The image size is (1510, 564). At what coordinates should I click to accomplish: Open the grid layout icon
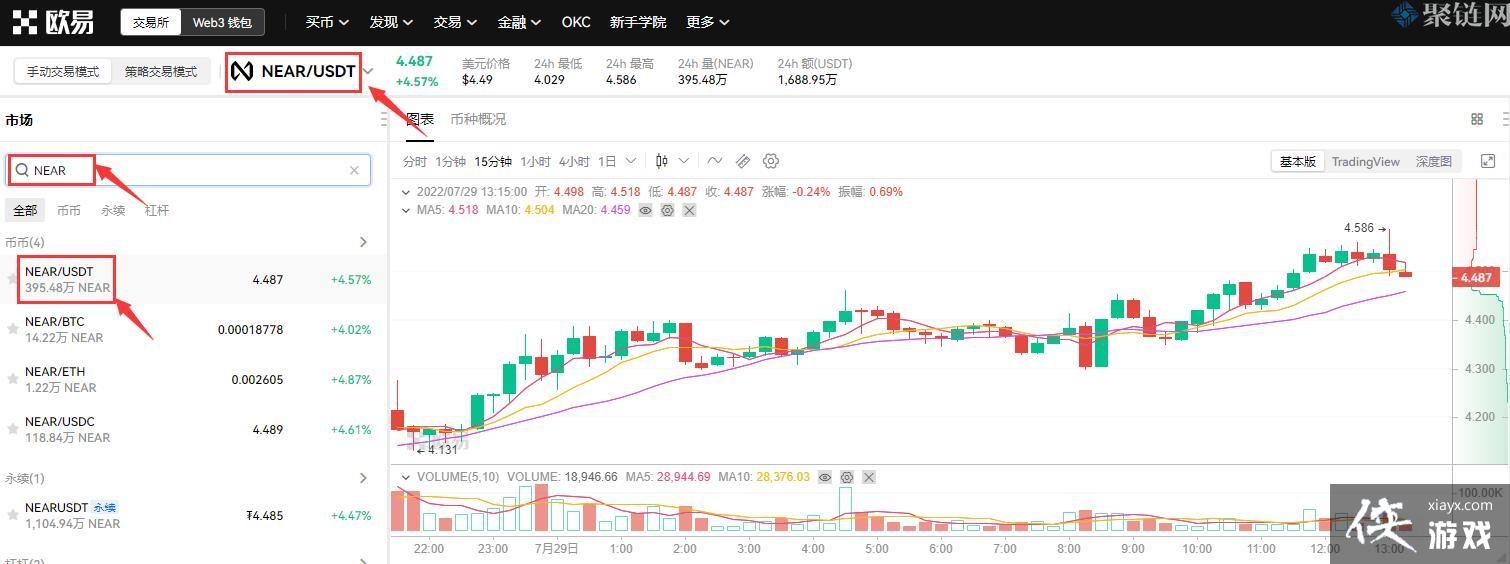(x=1477, y=119)
